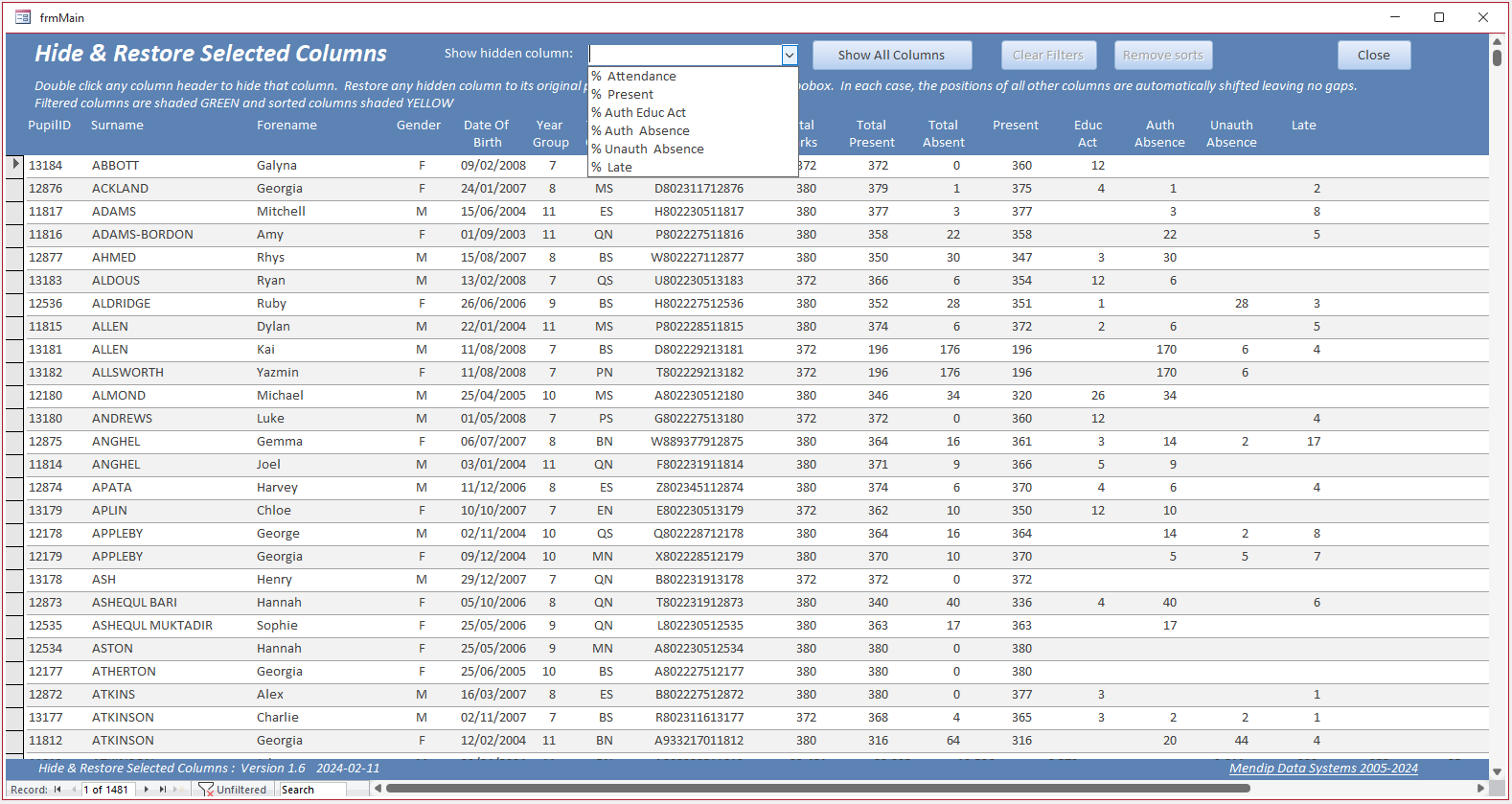This screenshot has height=804, width=1512.
Task: Go to the previous record
Action: coord(74,790)
